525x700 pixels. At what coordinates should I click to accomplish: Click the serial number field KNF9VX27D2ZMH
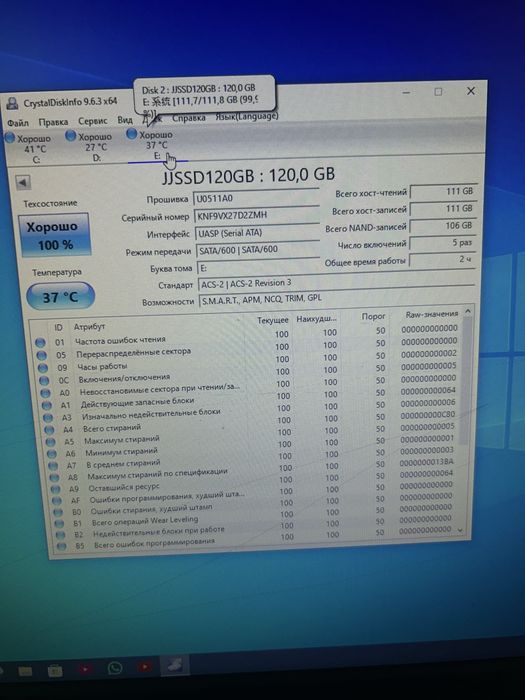(x=257, y=215)
